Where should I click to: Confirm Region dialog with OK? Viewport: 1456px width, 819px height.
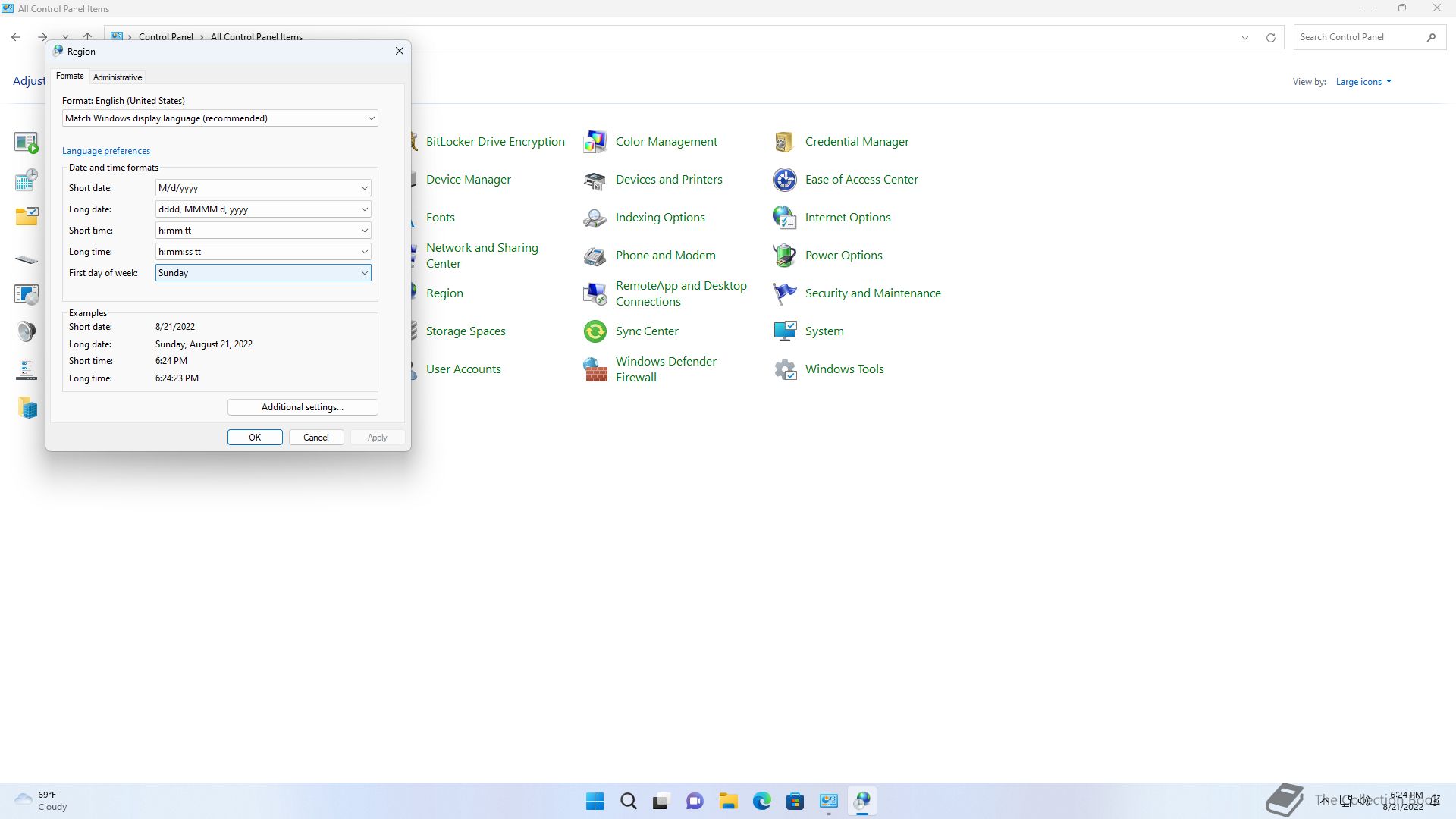[255, 438]
